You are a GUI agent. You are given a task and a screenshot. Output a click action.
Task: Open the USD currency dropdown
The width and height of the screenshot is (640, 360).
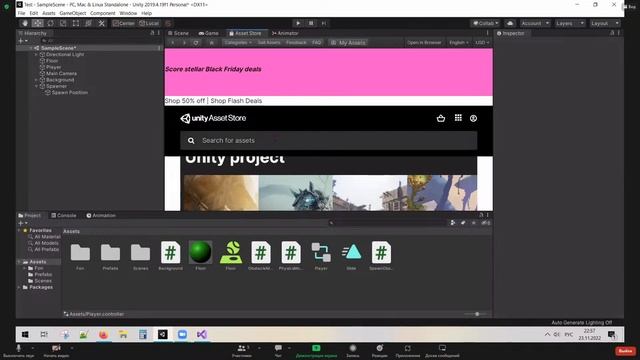click(482, 42)
